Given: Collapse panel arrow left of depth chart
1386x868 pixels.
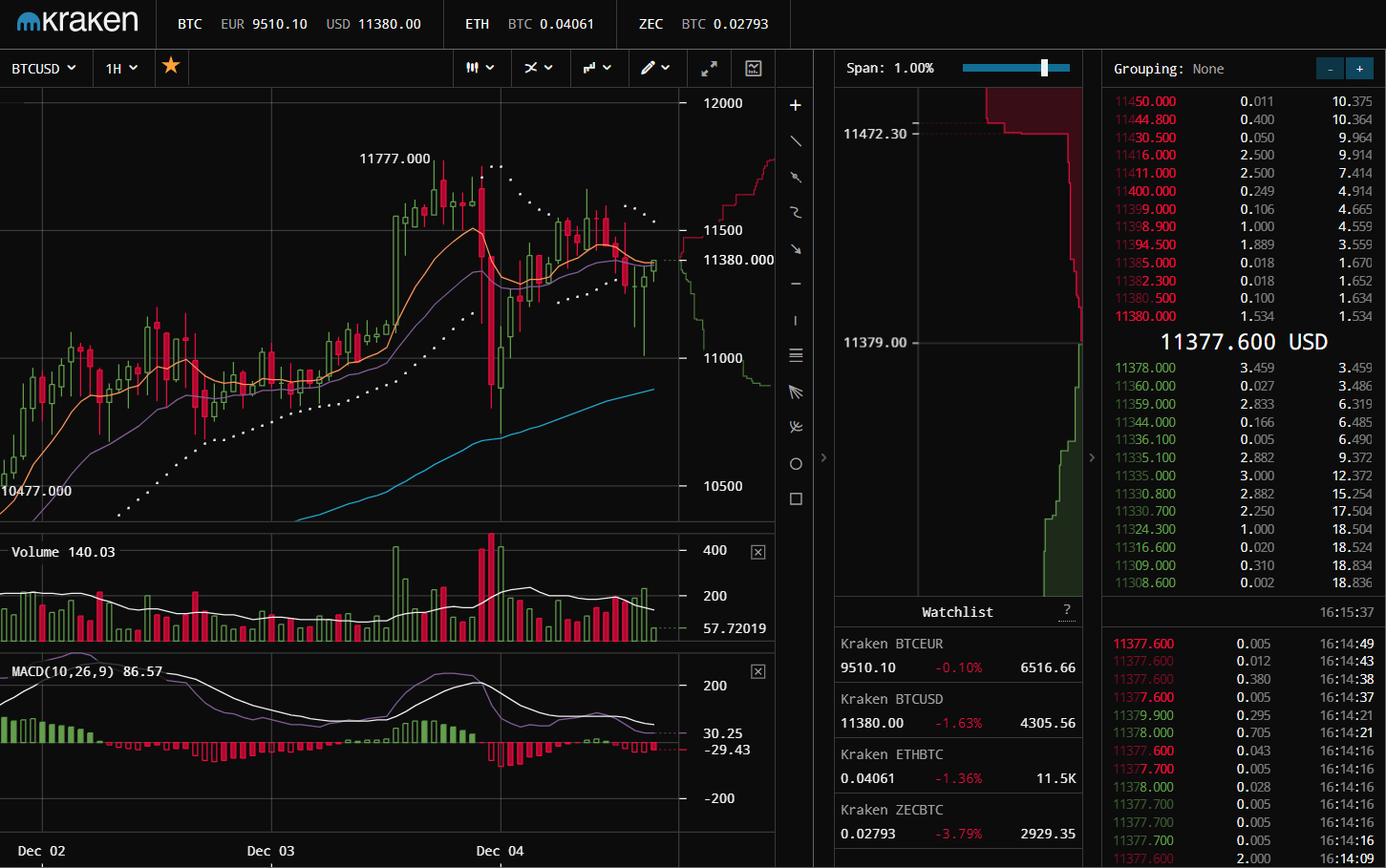Looking at the screenshot, I should coord(823,457).
